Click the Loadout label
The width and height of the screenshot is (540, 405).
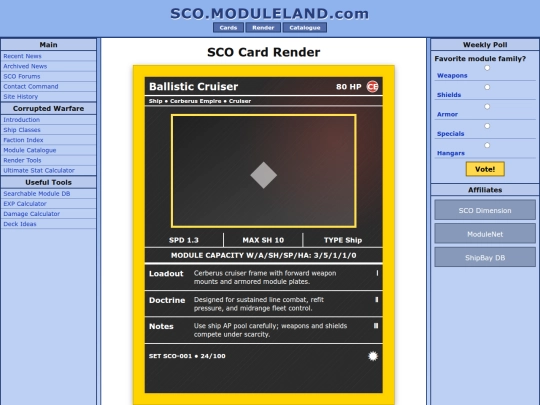pyautogui.click(x=166, y=274)
